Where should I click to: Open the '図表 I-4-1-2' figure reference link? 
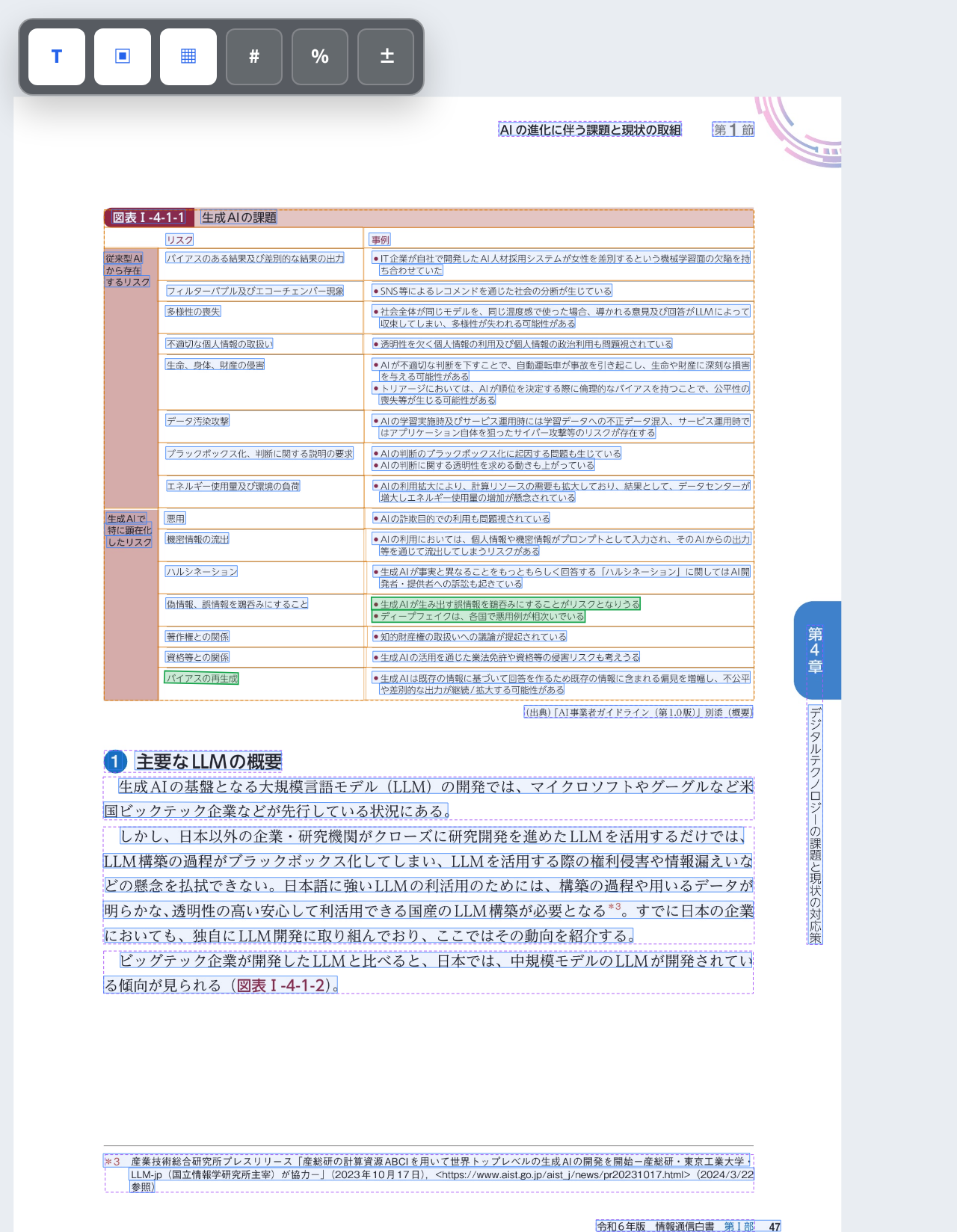(x=281, y=985)
